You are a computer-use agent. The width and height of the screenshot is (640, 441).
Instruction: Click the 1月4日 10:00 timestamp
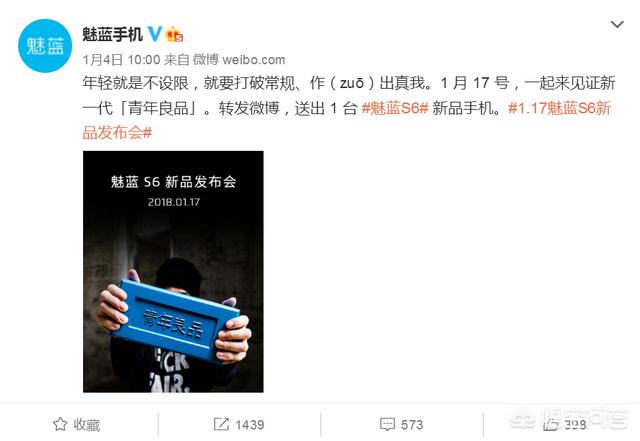click(x=121, y=60)
